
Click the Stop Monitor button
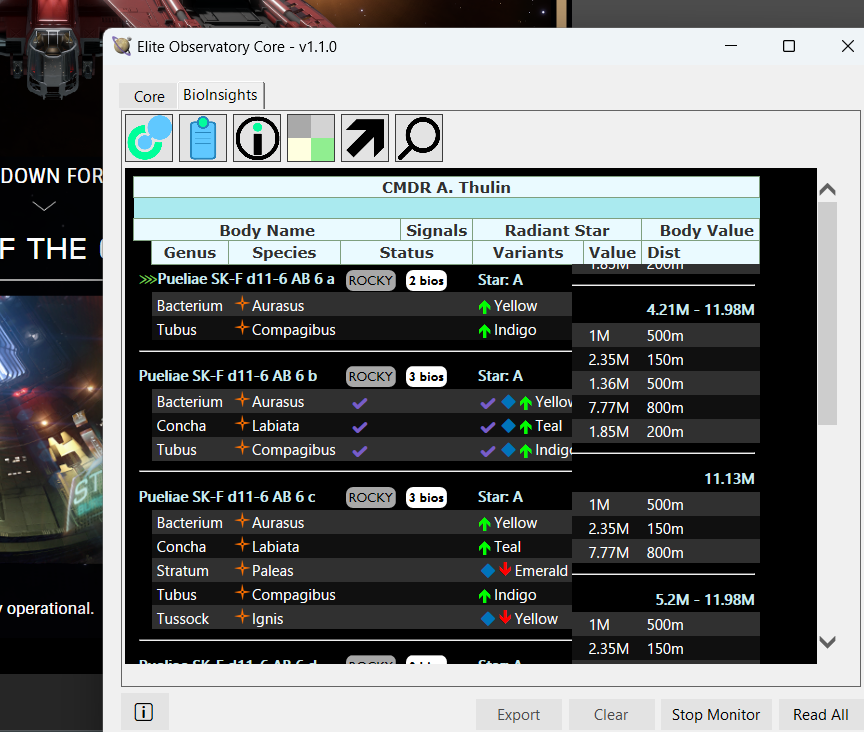coord(716,715)
